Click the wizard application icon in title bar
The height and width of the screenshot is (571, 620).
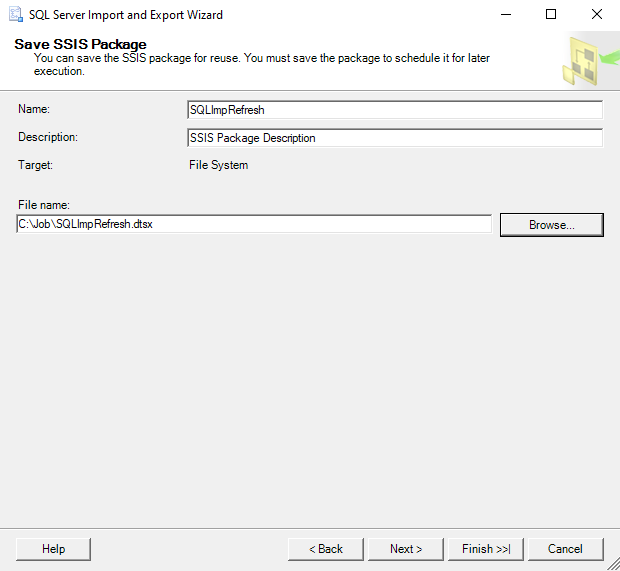pos(16,15)
